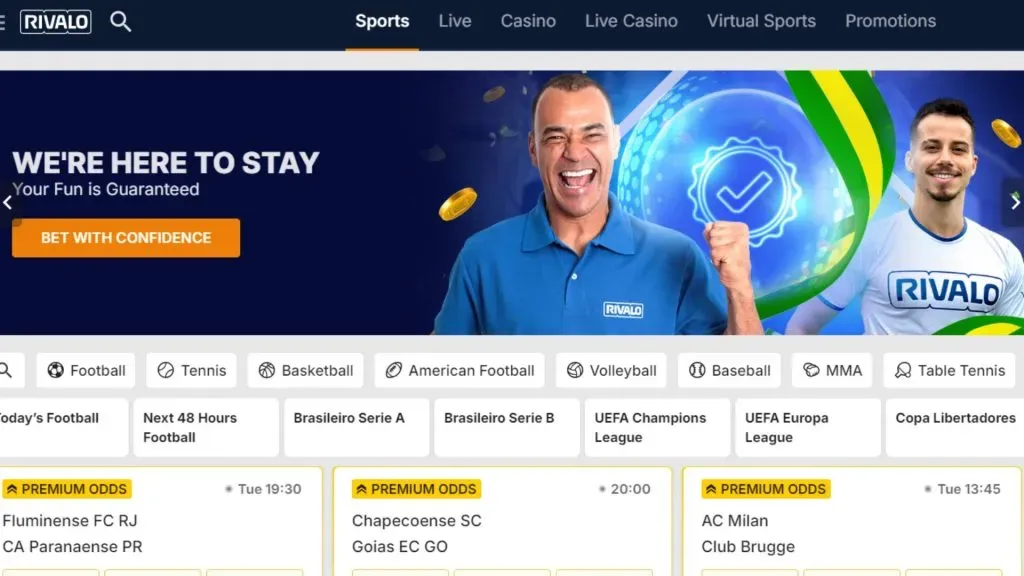Choose the Baseball sport chip
The height and width of the screenshot is (576, 1024).
(x=729, y=370)
